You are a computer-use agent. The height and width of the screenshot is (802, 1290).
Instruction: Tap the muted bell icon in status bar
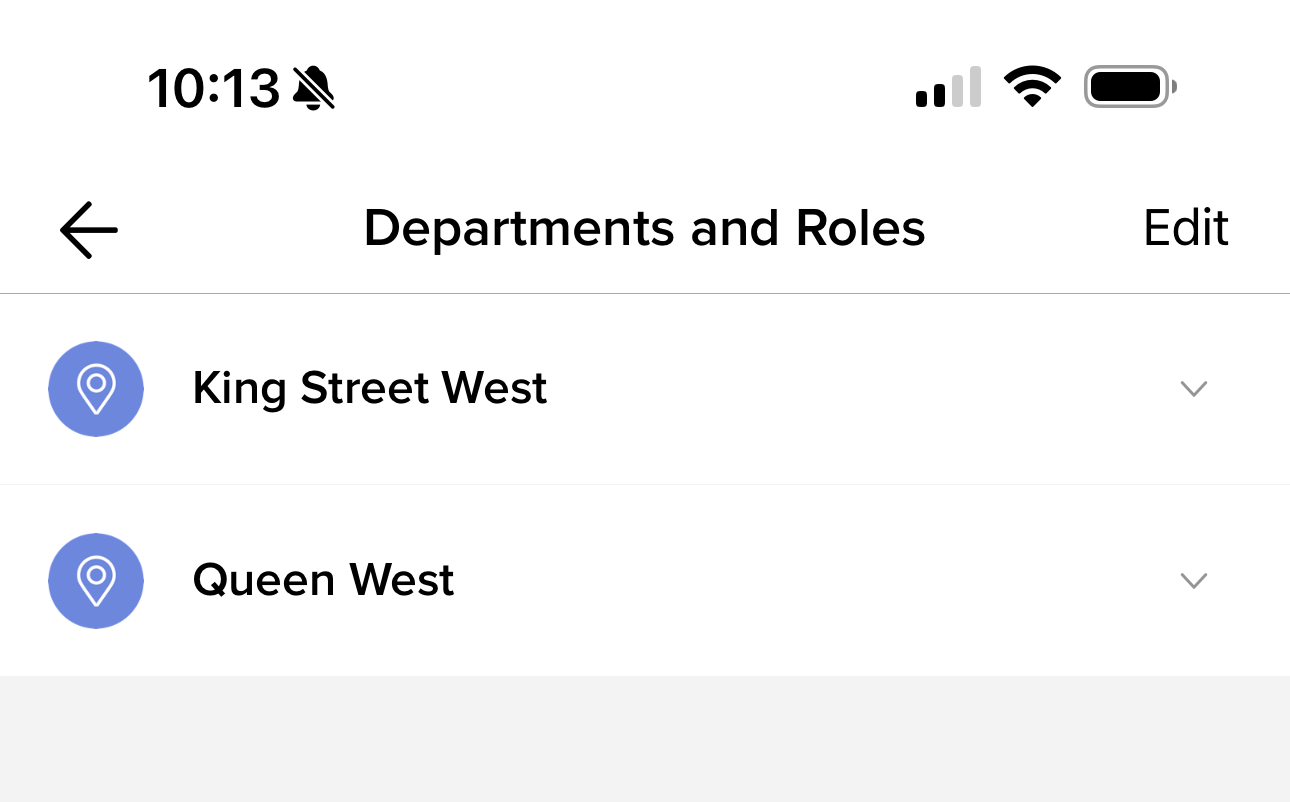pyautogui.click(x=314, y=88)
